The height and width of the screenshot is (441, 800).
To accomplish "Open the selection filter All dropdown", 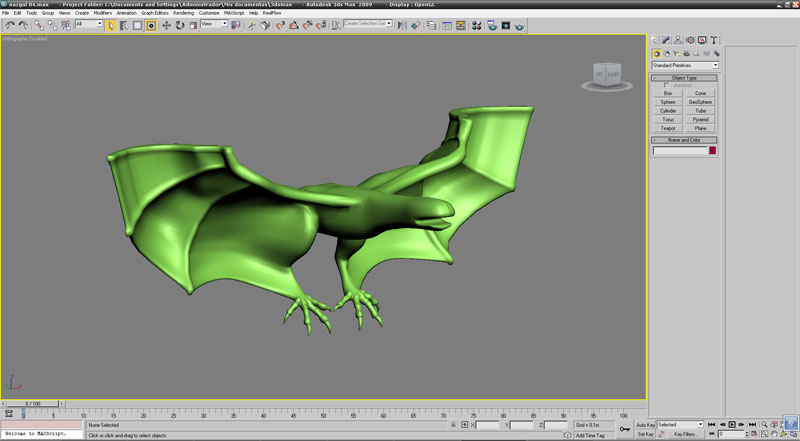I will [x=89, y=23].
